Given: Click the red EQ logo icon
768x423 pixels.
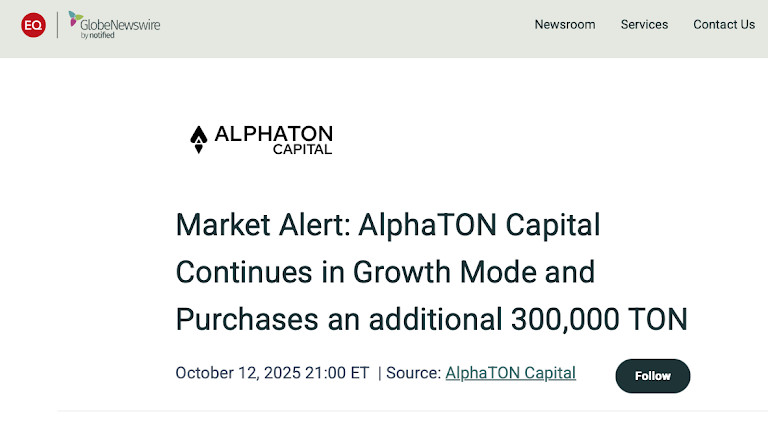Looking at the screenshot, I should (x=33, y=25).
